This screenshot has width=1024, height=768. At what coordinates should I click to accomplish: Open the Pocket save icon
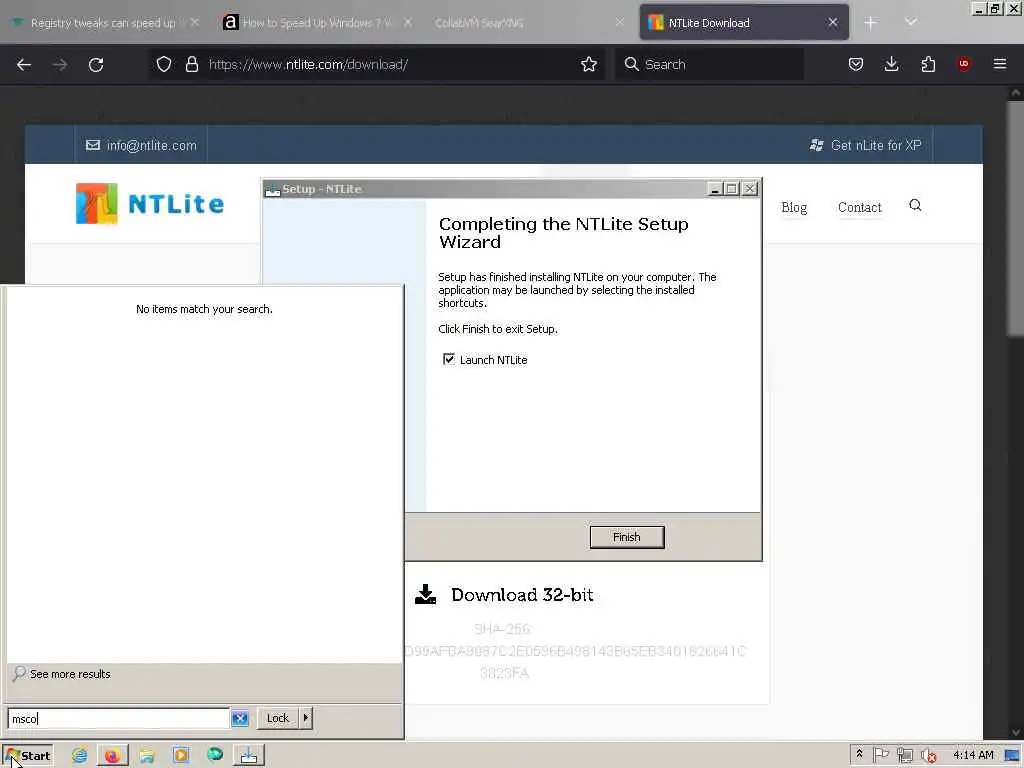pyautogui.click(x=856, y=64)
